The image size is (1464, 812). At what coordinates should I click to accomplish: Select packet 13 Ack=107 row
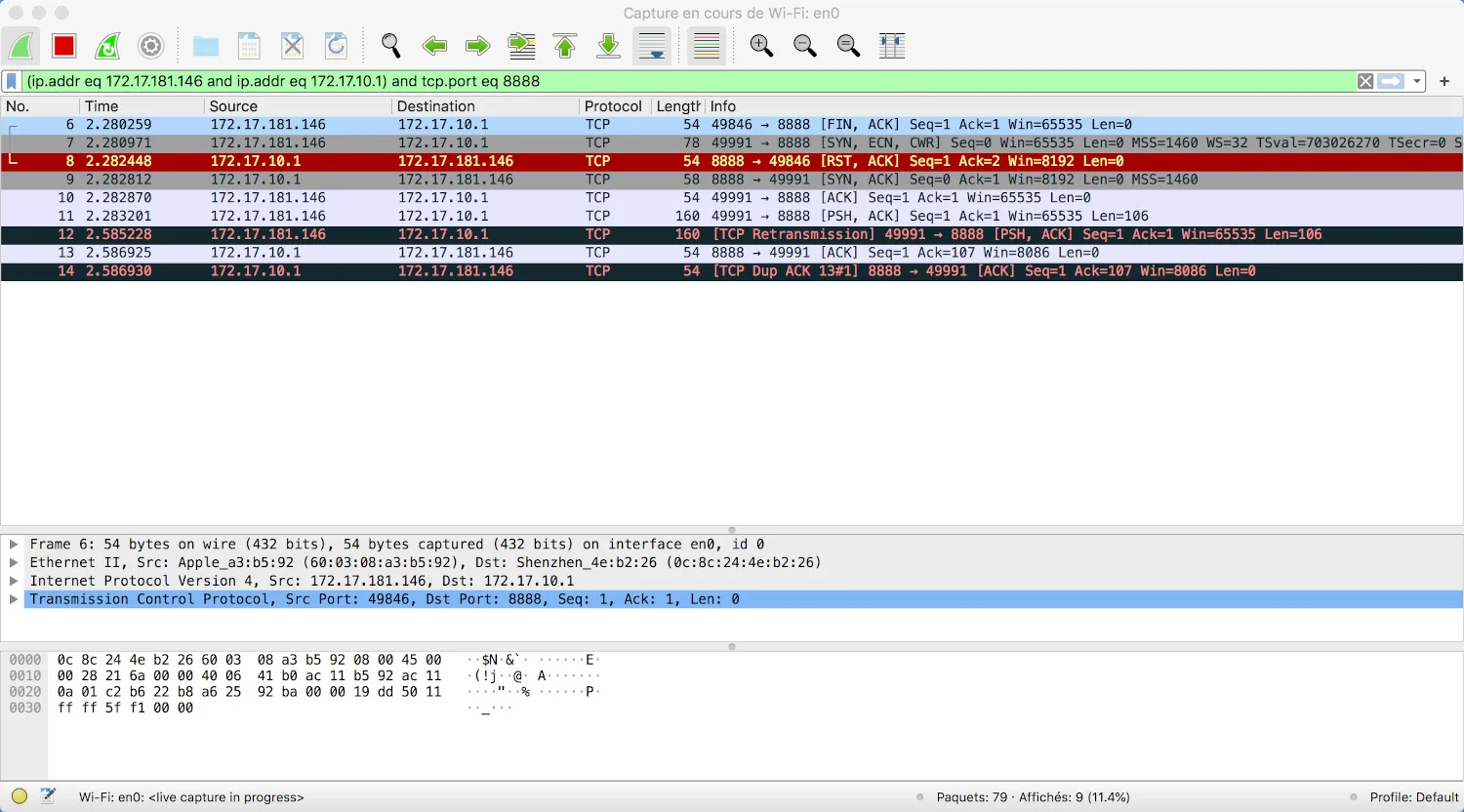pos(732,253)
